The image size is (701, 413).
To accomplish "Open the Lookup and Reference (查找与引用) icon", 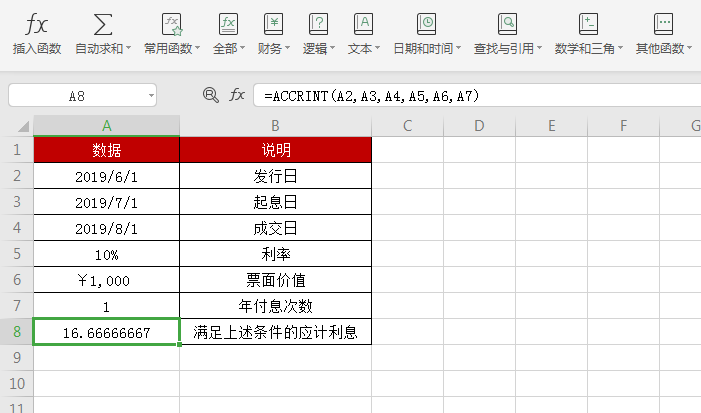I will (507, 24).
